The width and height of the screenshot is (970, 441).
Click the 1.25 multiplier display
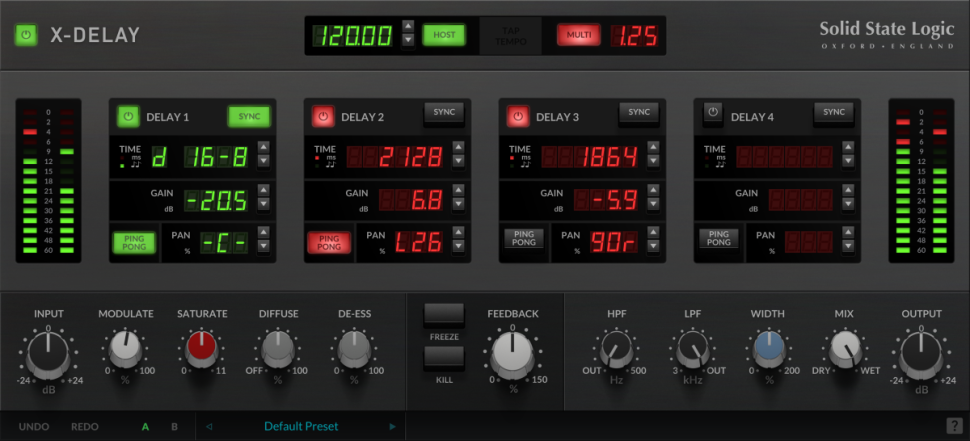[635, 35]
